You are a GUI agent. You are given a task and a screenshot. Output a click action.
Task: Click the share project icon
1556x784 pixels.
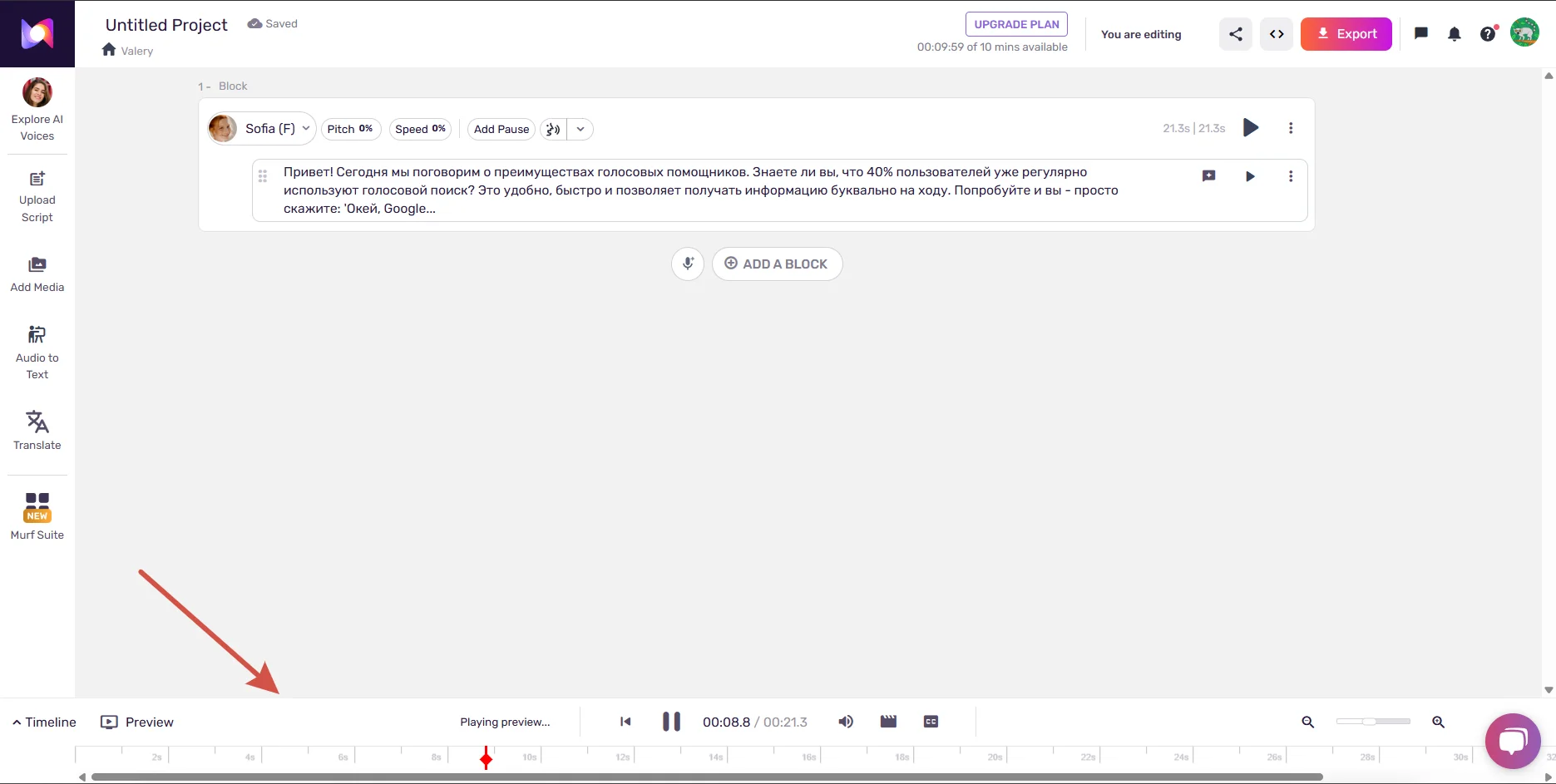(1235, 34)
